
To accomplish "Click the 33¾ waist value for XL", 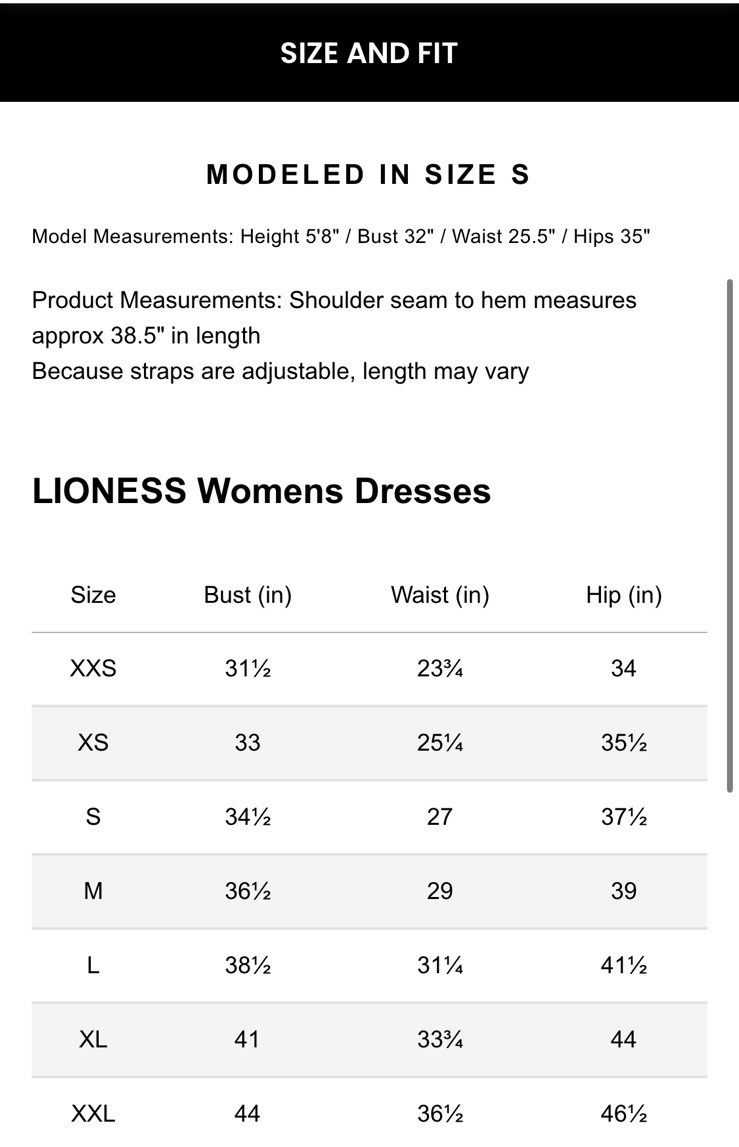I will (x=440, y=1039).
